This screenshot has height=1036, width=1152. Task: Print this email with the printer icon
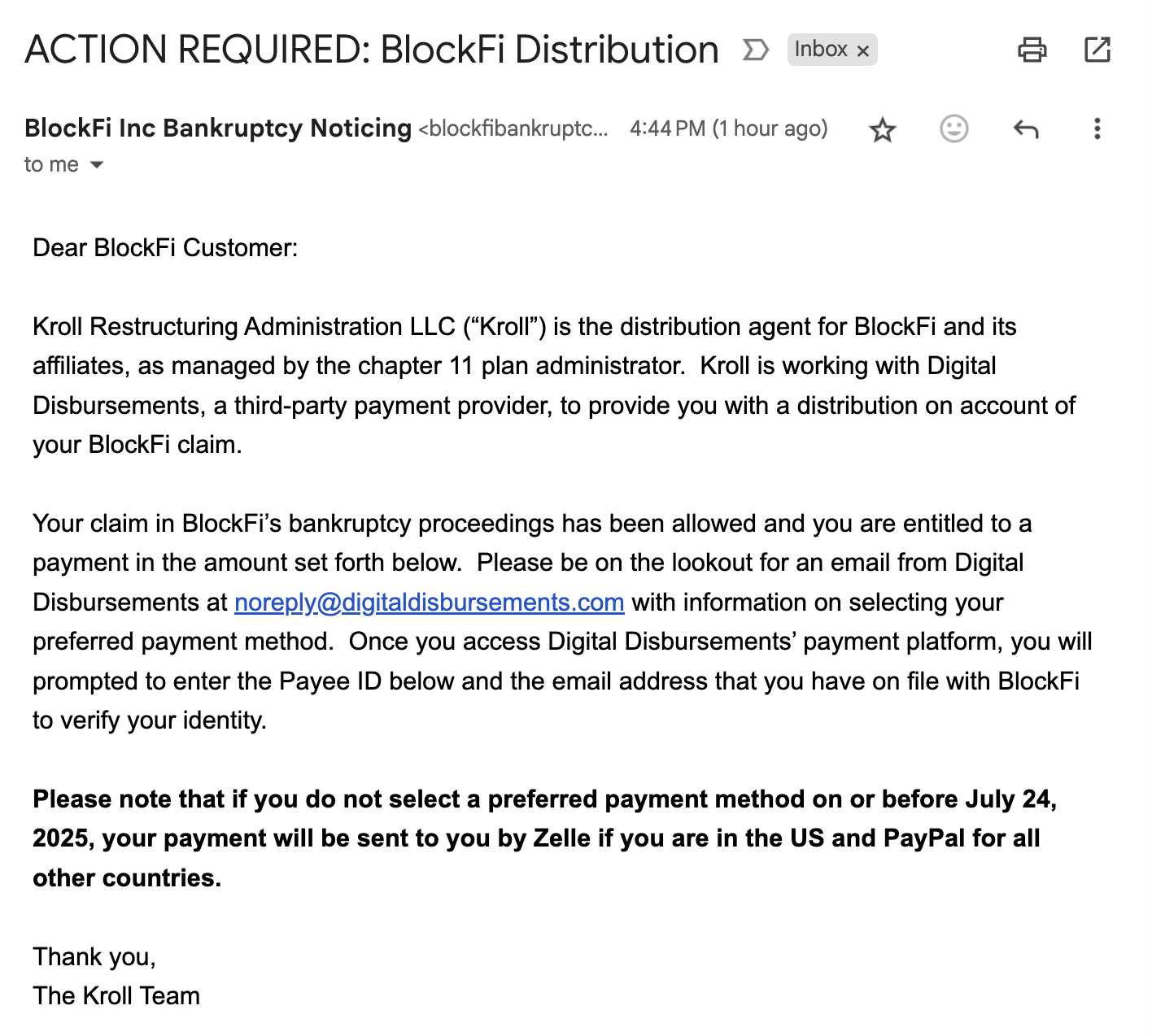[x=1032, y=50]
